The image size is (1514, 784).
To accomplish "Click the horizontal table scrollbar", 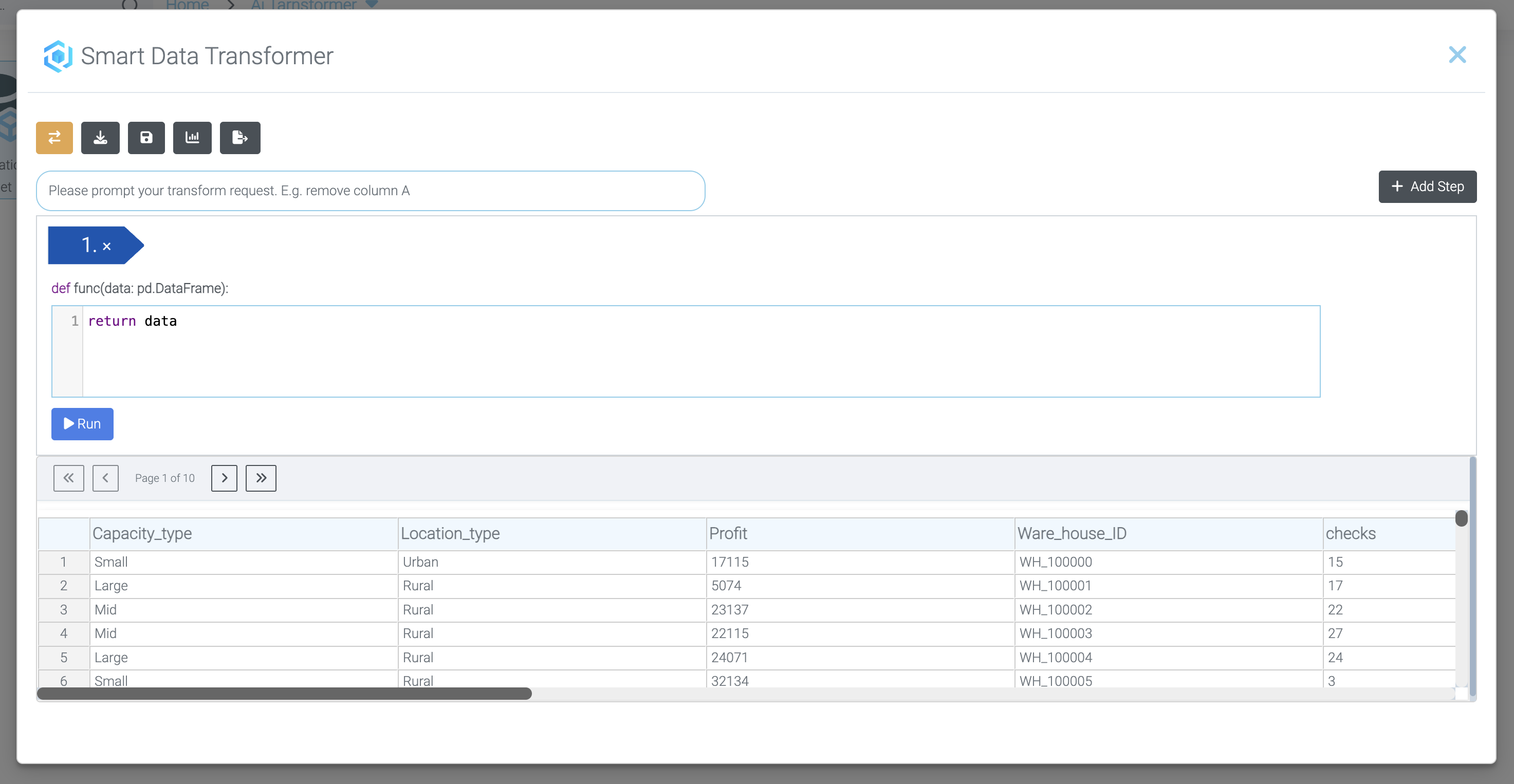I will (285, 694).
